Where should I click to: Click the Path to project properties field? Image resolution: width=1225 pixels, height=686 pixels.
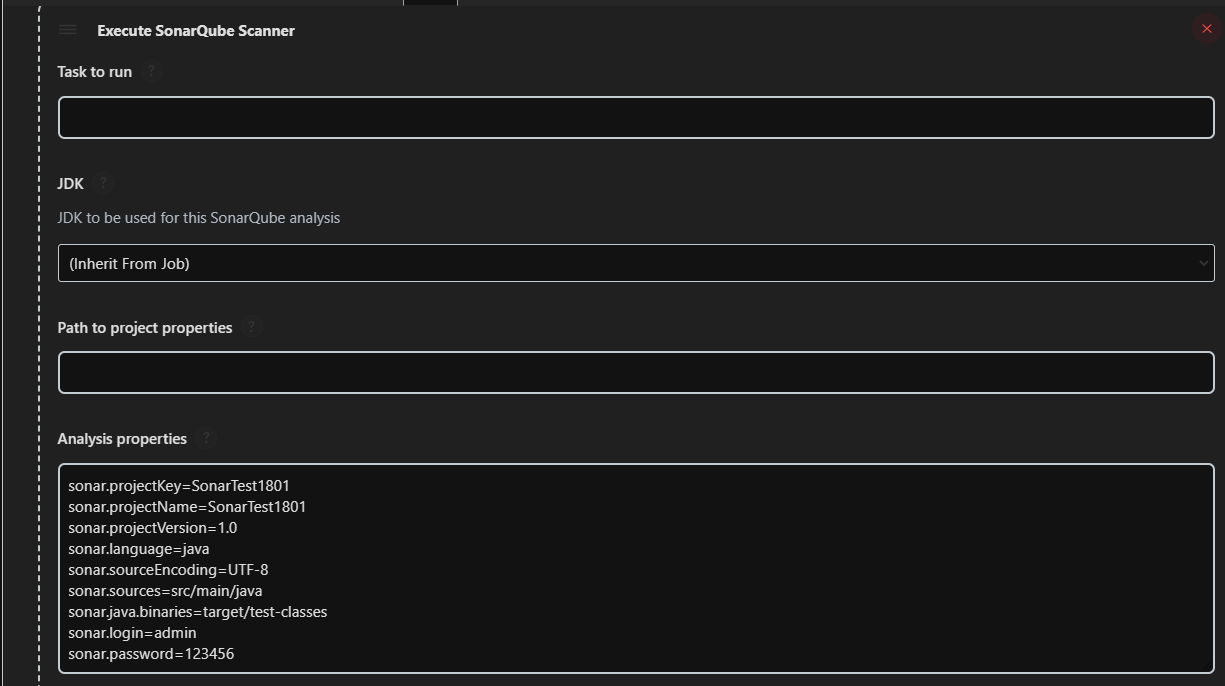pyautogui.click(x=636, y=372)
